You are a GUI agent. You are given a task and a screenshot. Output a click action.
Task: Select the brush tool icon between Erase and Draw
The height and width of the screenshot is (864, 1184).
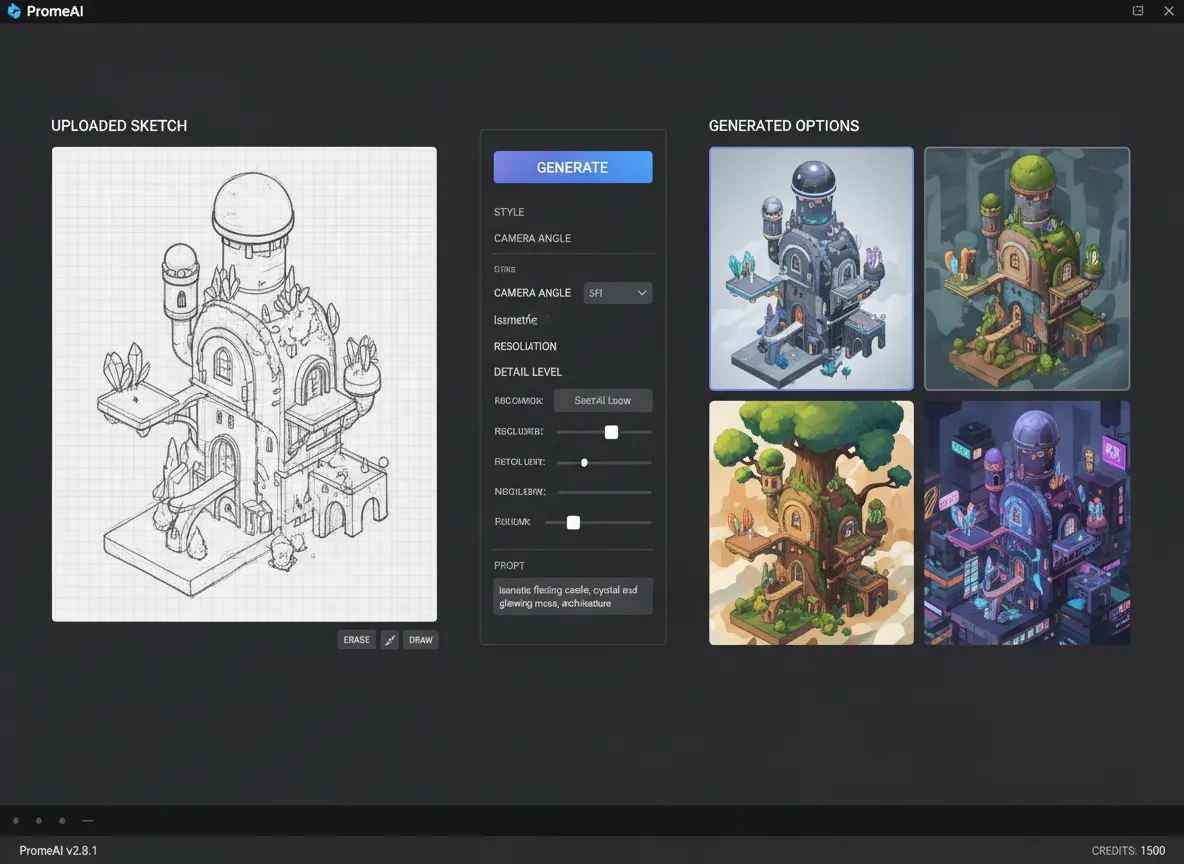pyautogui.click(x=389, y=640)
